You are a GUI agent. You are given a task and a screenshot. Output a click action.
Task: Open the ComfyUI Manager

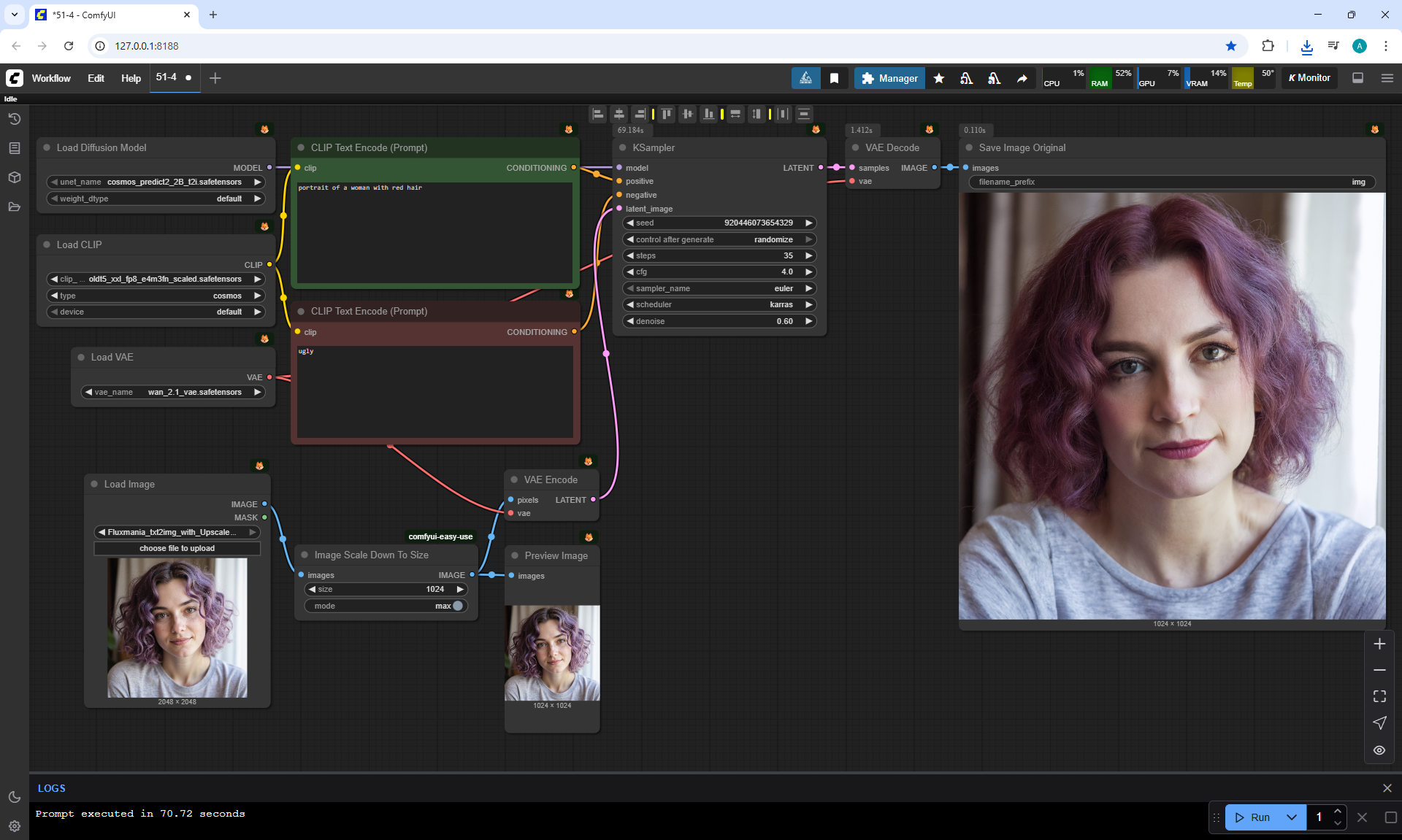(x=889, y=78)
